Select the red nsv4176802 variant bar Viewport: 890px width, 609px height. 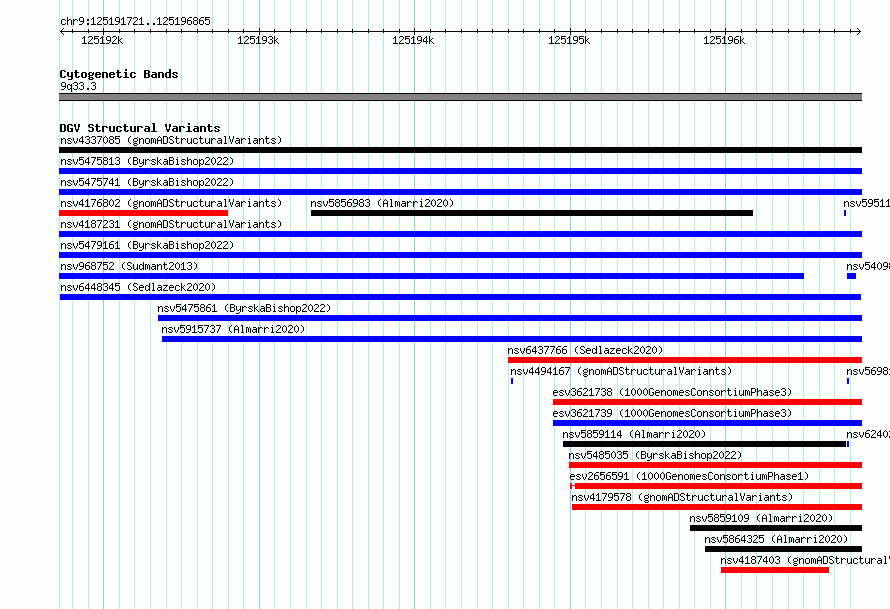tap(144, 213)
